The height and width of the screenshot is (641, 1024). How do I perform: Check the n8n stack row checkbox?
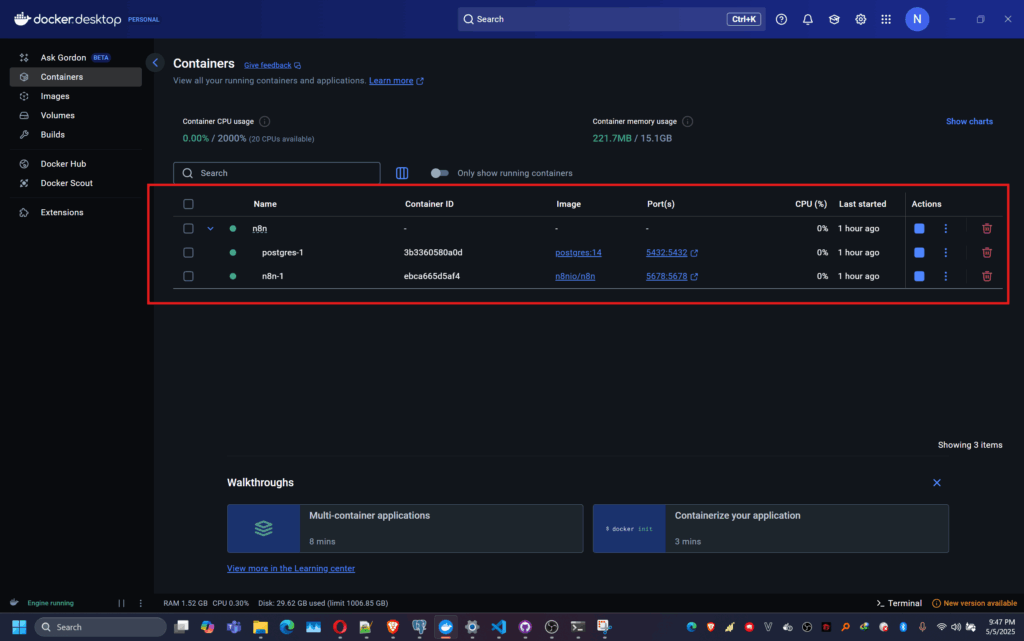(188, 228)
